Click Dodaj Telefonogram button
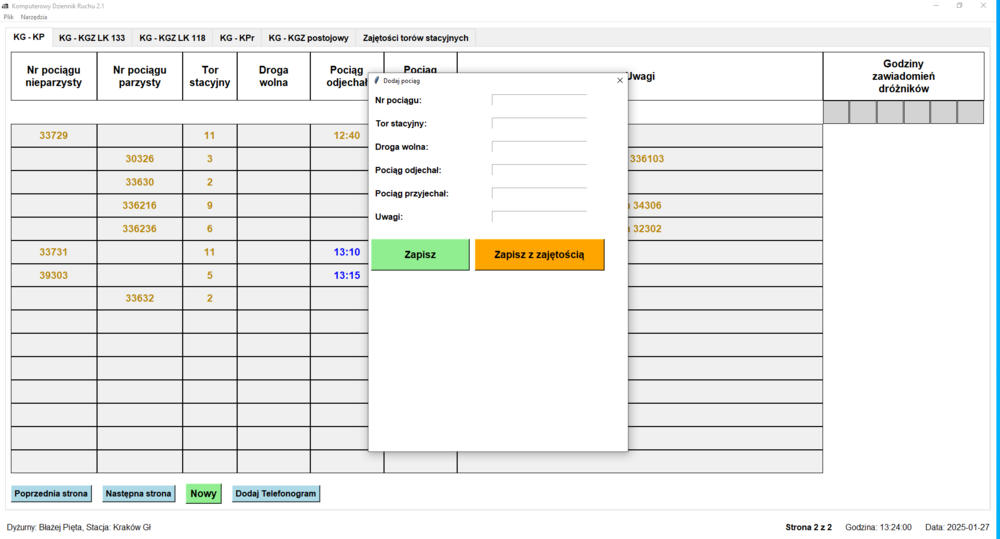 pos(276,494)
